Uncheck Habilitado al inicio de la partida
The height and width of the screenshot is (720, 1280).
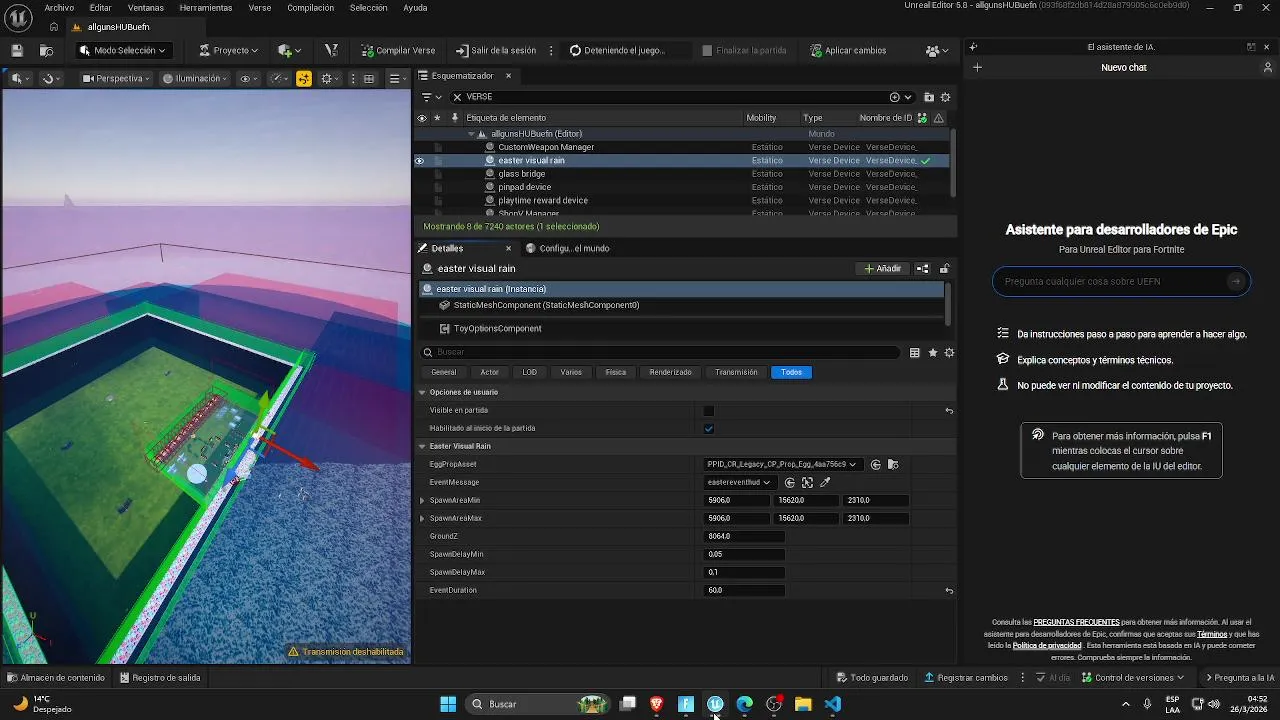point(709,428)
